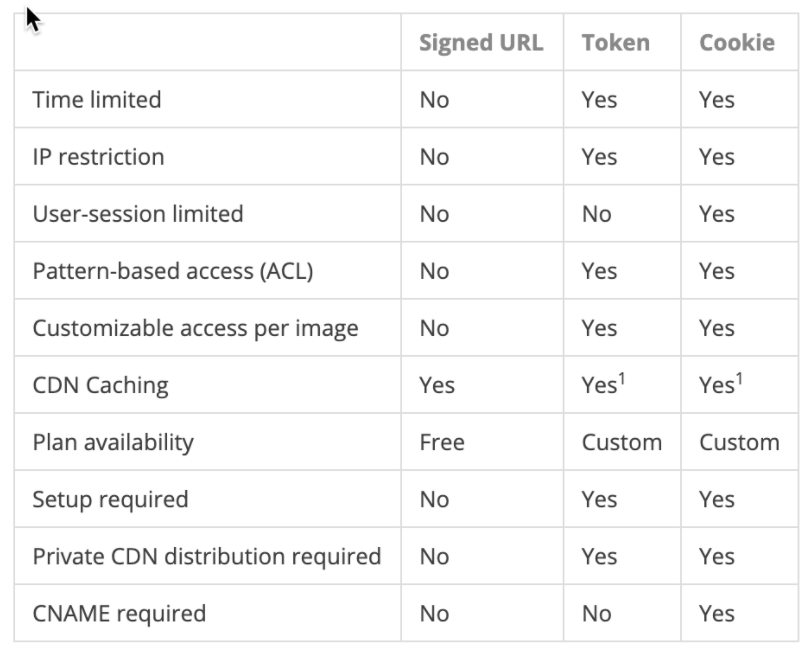
Task: Click the Setup required row label
Action: (x=110, y=499)
